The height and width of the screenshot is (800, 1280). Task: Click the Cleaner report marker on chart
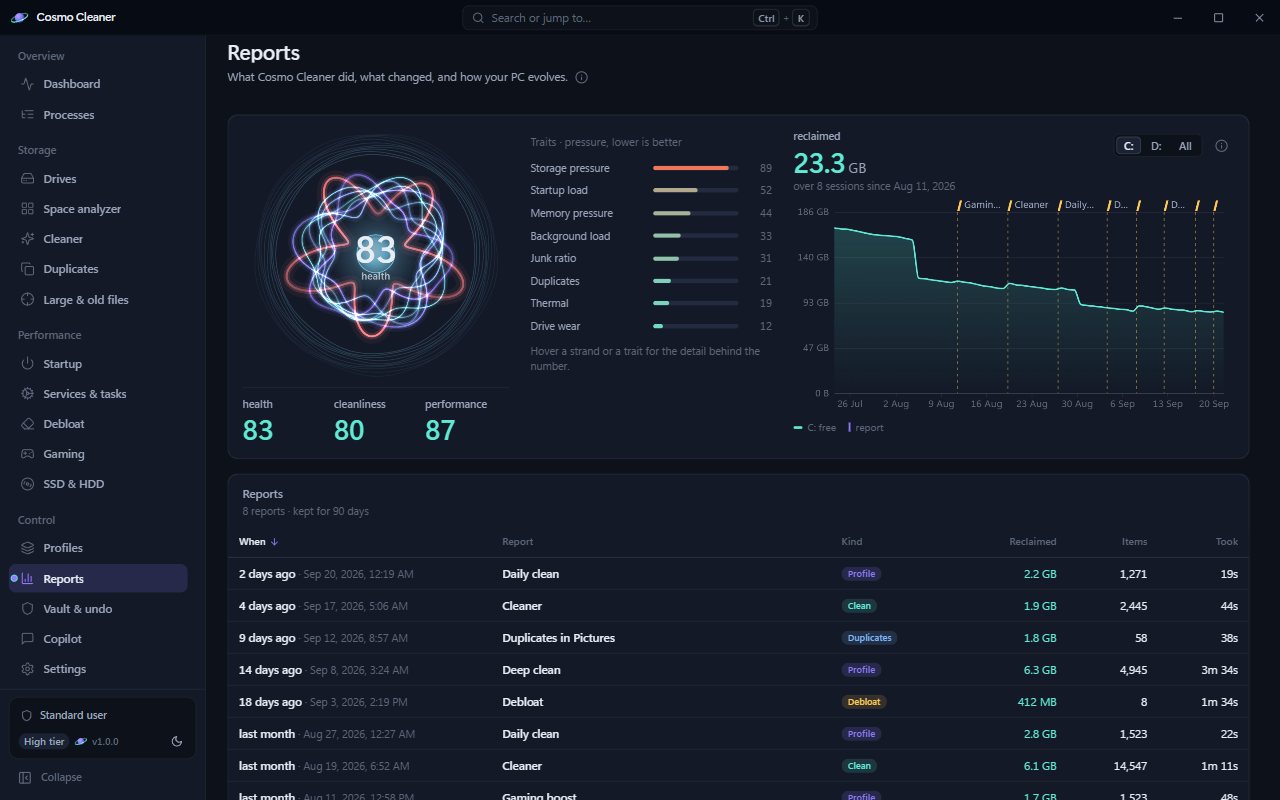pos(1029,205)
